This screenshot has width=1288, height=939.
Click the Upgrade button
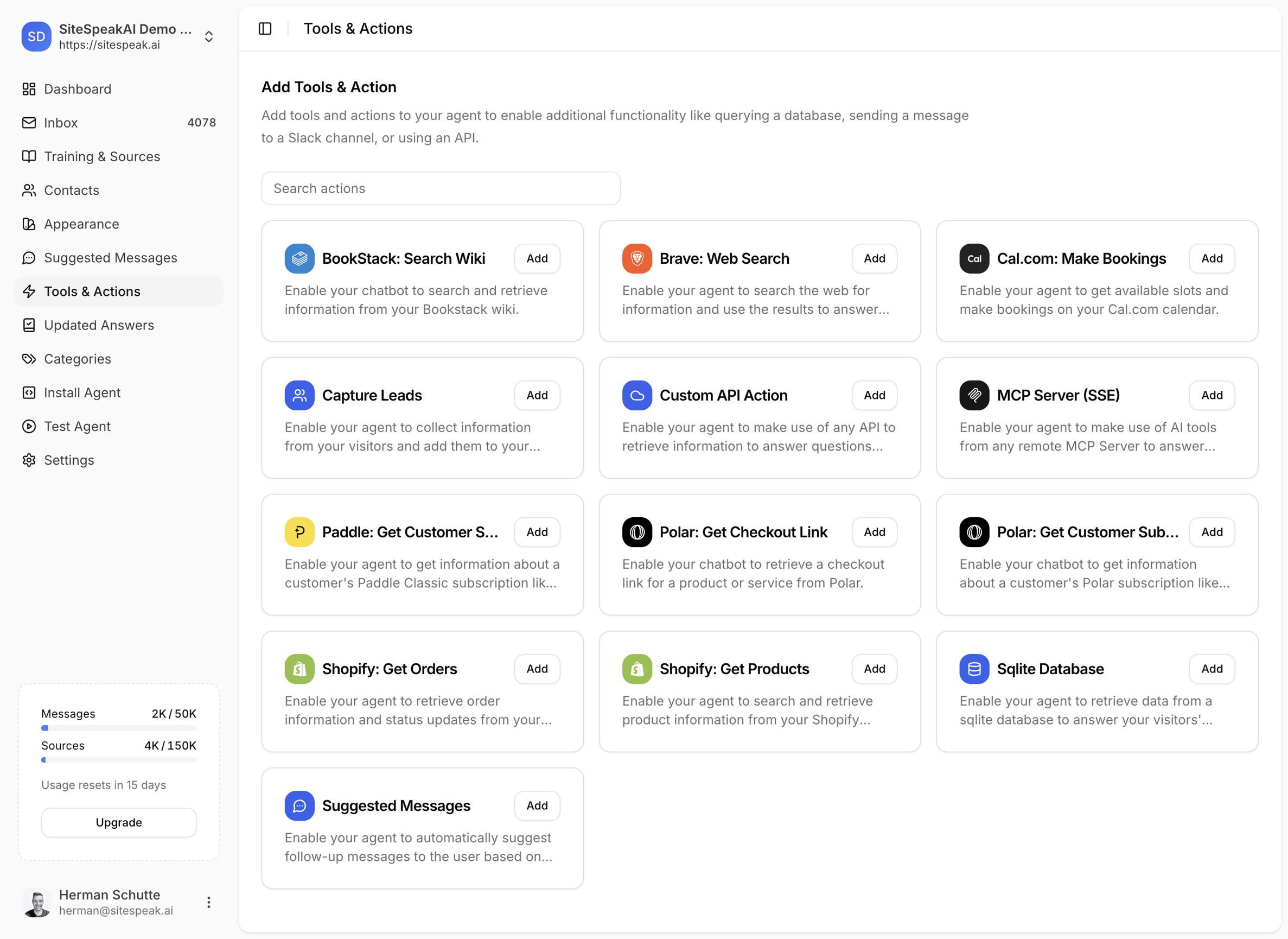119,822
